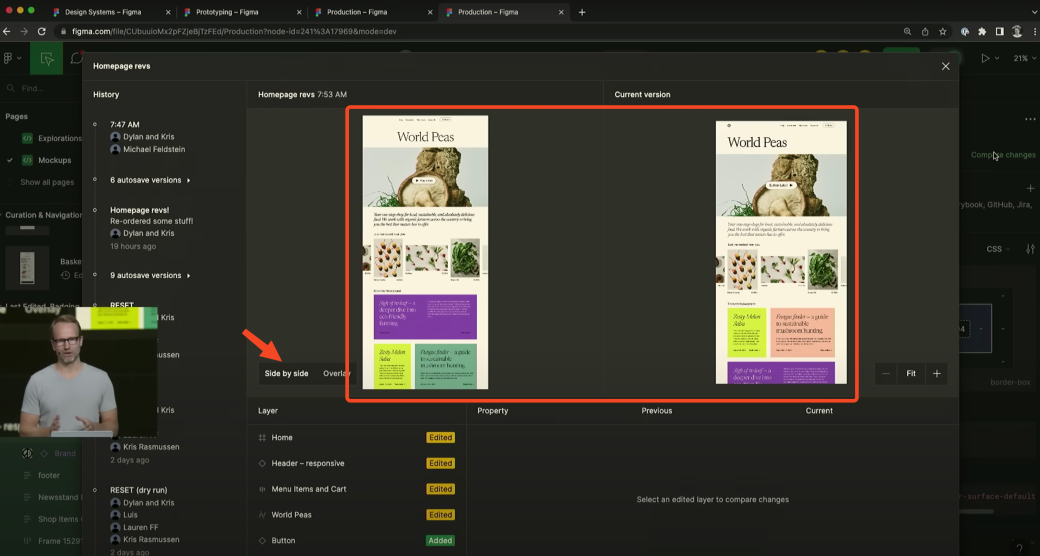Click the Find search field
1040x556 pixels.
pos(41,88)
